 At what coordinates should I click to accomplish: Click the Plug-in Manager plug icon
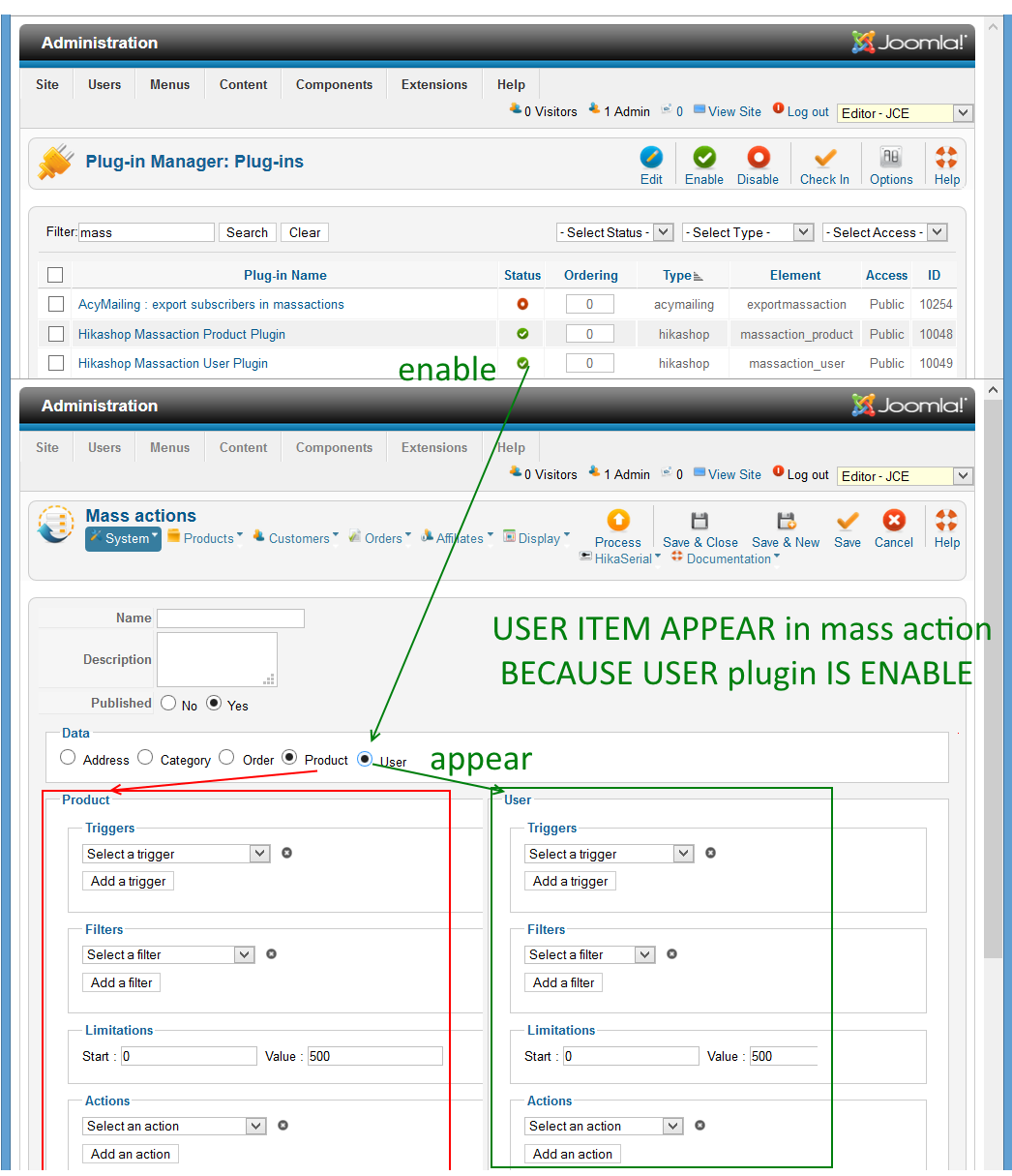(x=55, y=162)
